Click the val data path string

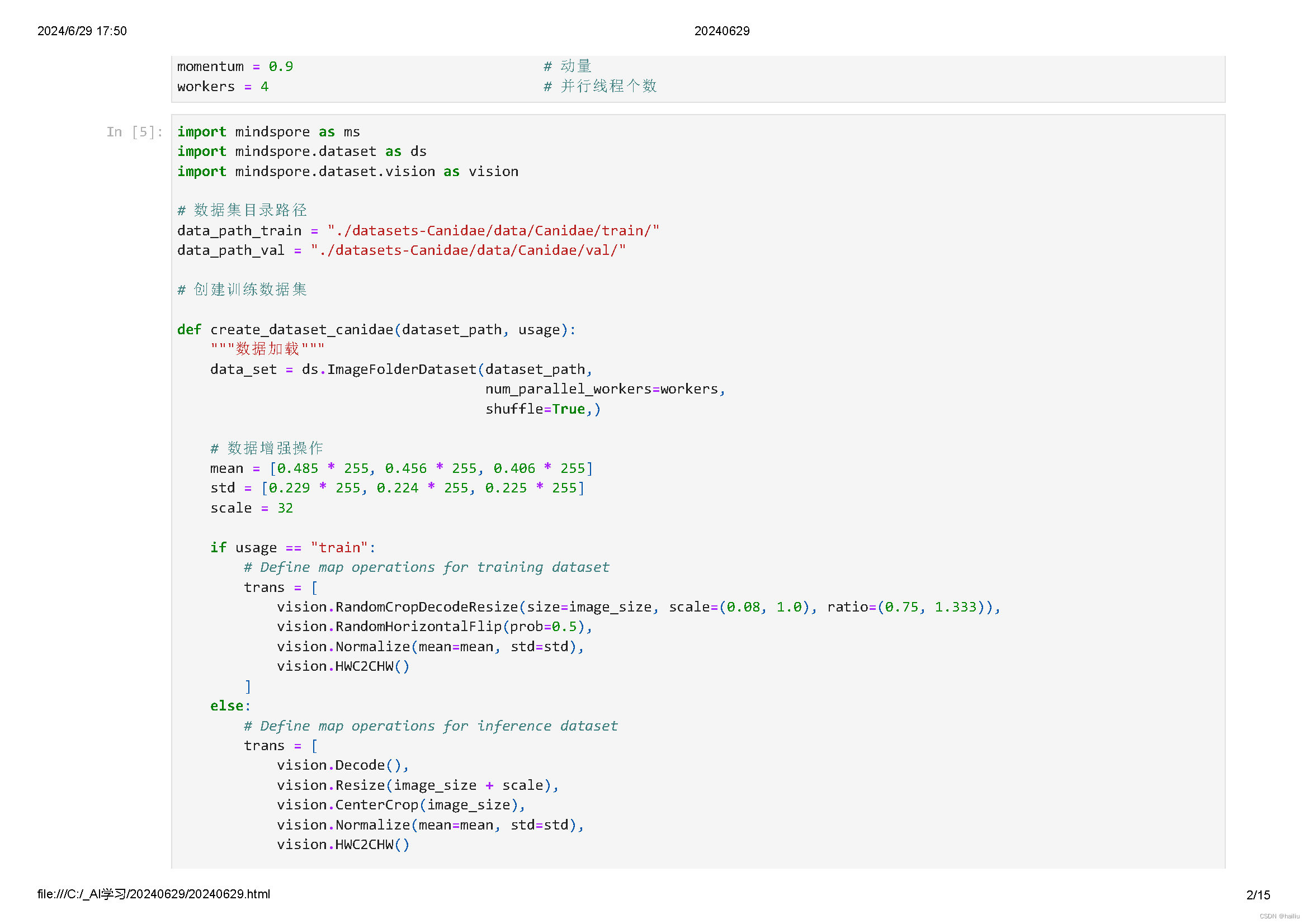(468, 250)
